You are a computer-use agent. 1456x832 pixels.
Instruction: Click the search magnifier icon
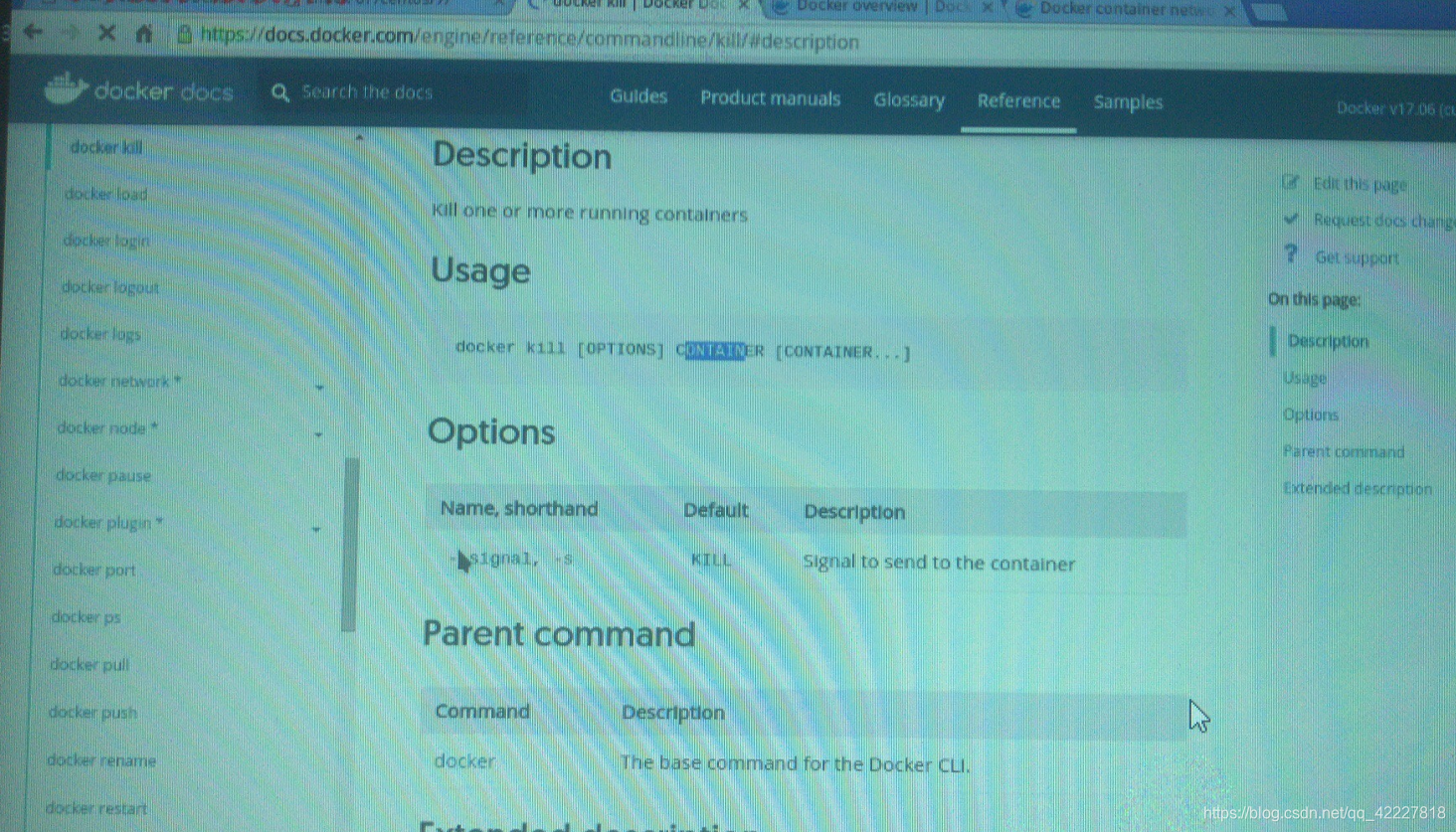(280, 92)
